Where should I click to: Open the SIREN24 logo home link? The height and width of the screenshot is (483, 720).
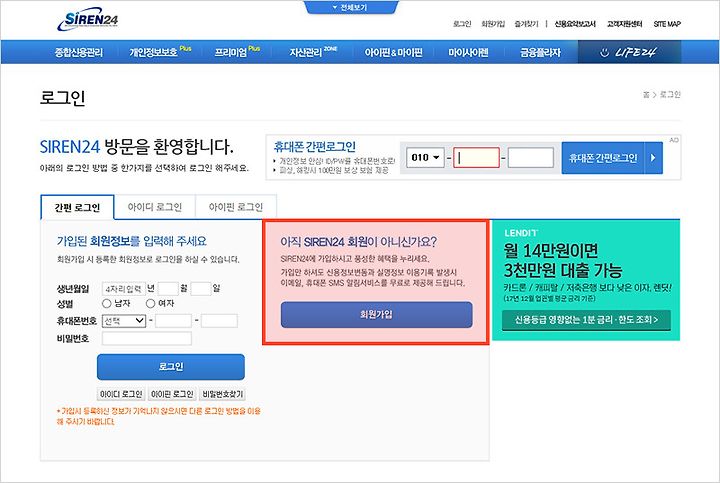[x=88, y=19]
